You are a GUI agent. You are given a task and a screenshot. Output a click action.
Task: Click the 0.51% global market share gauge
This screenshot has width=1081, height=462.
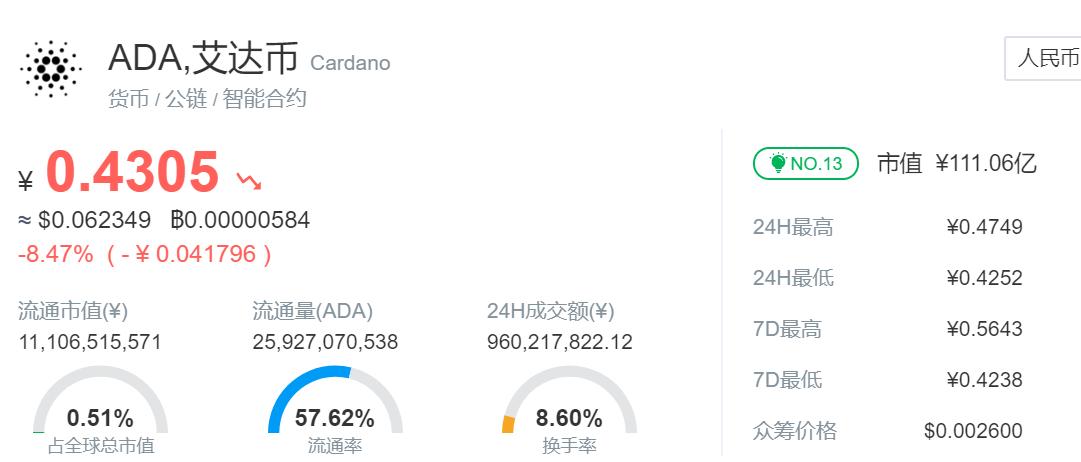(101, 401)
